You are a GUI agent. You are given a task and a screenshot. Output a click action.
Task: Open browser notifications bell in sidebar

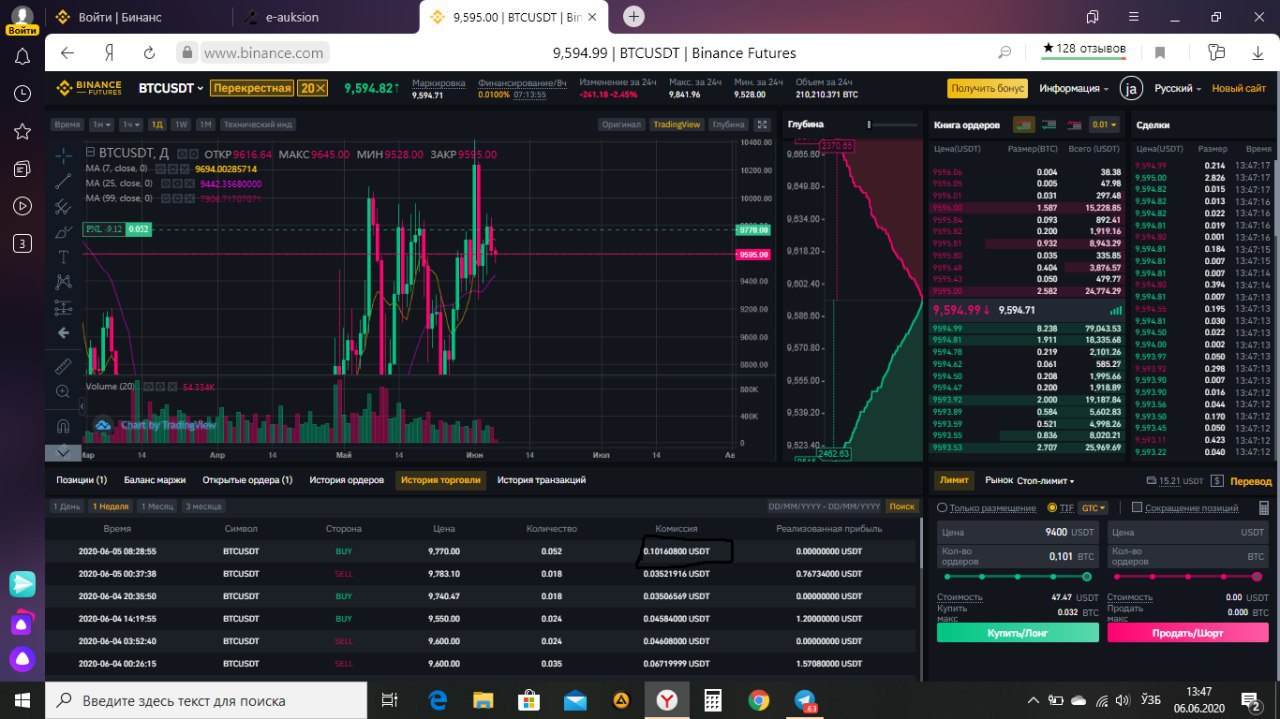click(22, 57)
